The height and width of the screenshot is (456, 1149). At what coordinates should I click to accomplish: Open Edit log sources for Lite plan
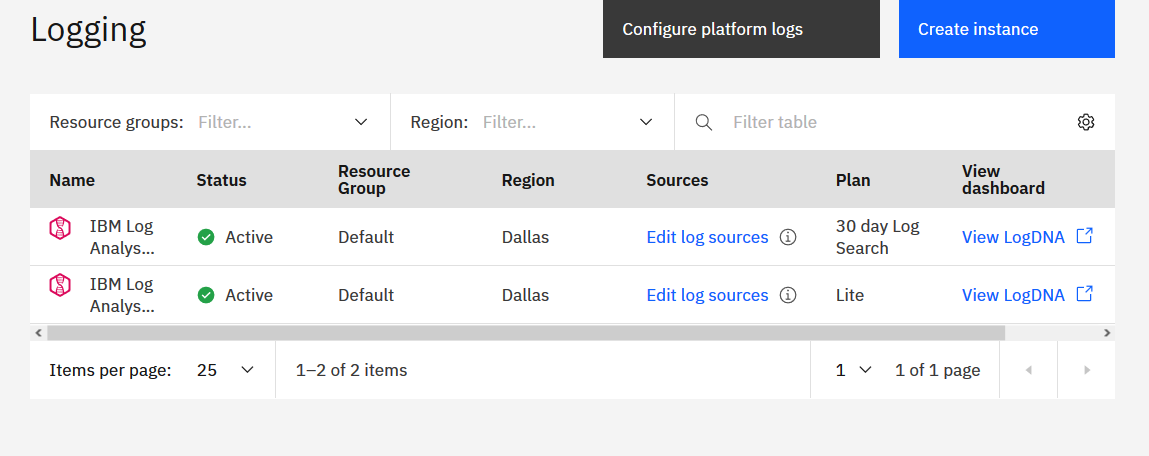pyautogui.click(x=707, y=295)
